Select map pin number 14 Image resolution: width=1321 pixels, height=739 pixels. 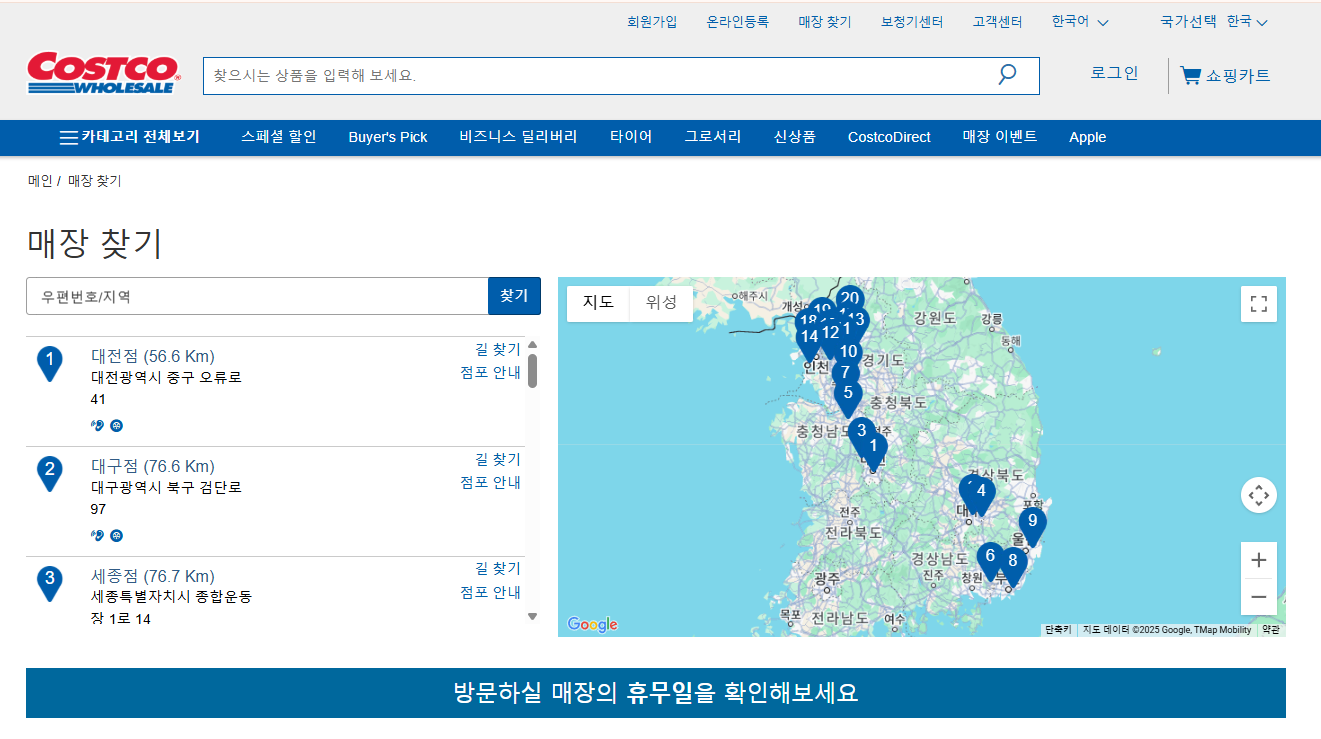point(809,340)
